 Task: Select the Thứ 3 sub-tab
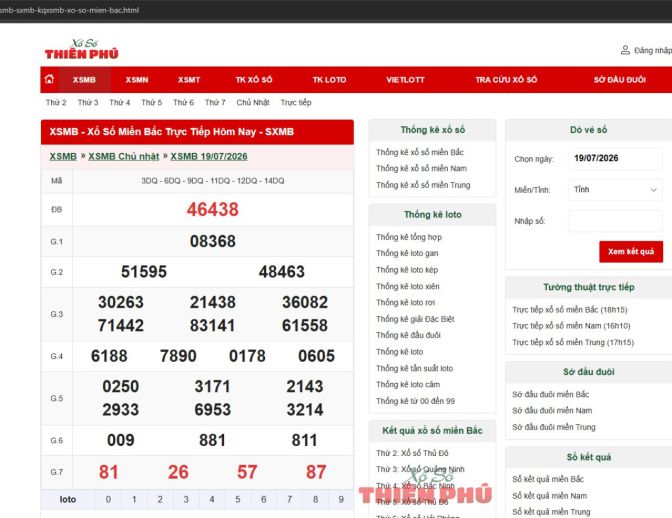coord(88,102)
